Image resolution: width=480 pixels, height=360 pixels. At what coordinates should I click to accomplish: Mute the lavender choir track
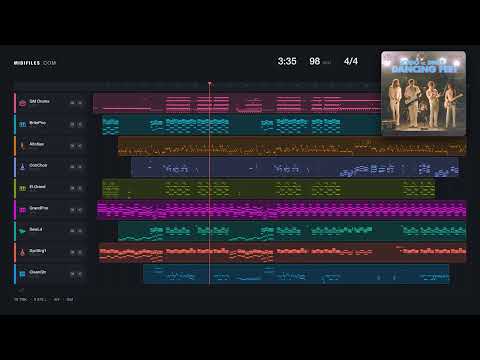[72, 167]
